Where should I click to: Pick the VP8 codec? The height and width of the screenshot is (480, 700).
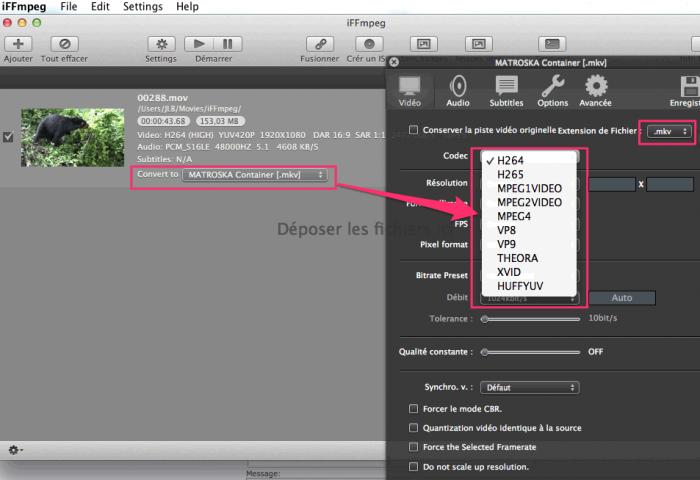[x=529, y=230]
